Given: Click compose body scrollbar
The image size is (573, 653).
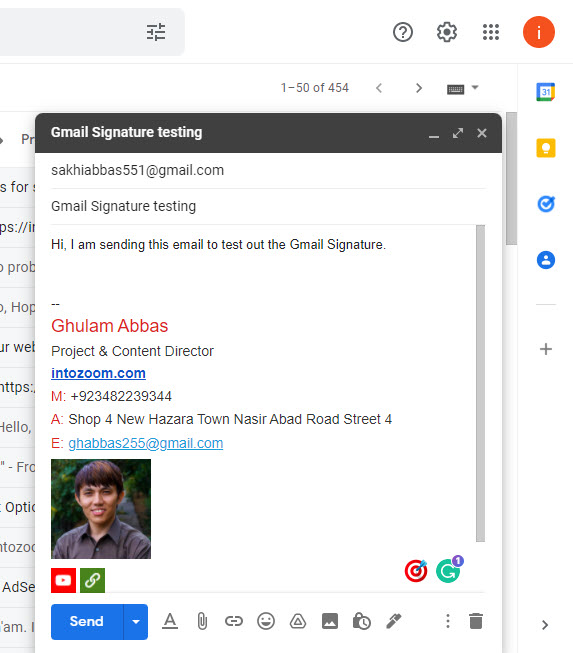Looking at the screenshot, I should click(x=481, y=384).
